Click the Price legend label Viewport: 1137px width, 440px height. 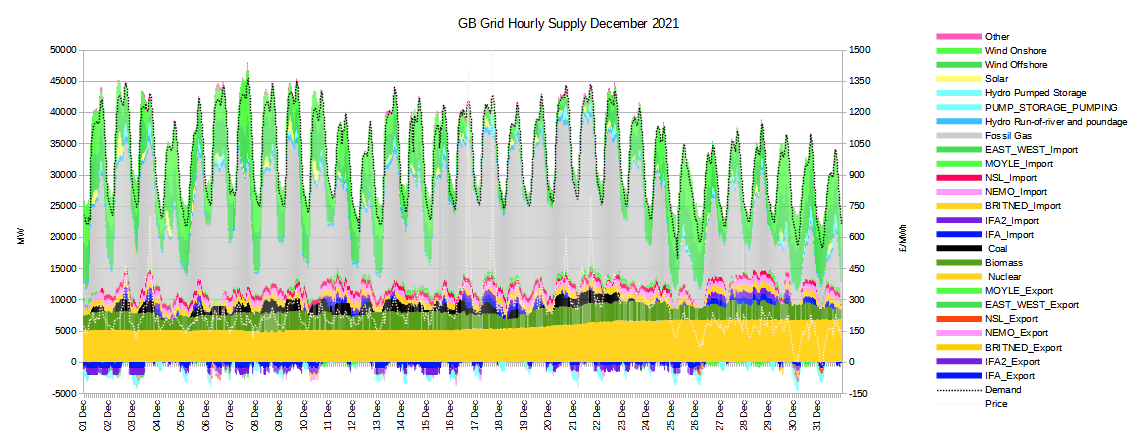[x=996, y=404]
